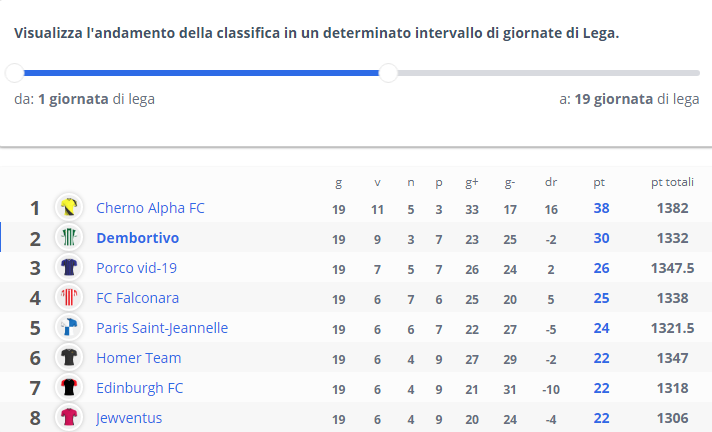712x432 pixels.
Task: Open Jewventus team link
Action: point(129,418)
